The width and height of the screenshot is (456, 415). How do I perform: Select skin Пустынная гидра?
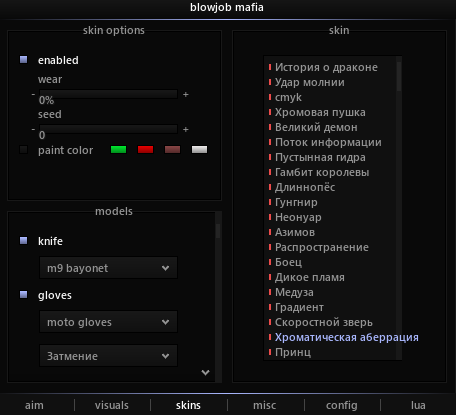click(320, 157)
